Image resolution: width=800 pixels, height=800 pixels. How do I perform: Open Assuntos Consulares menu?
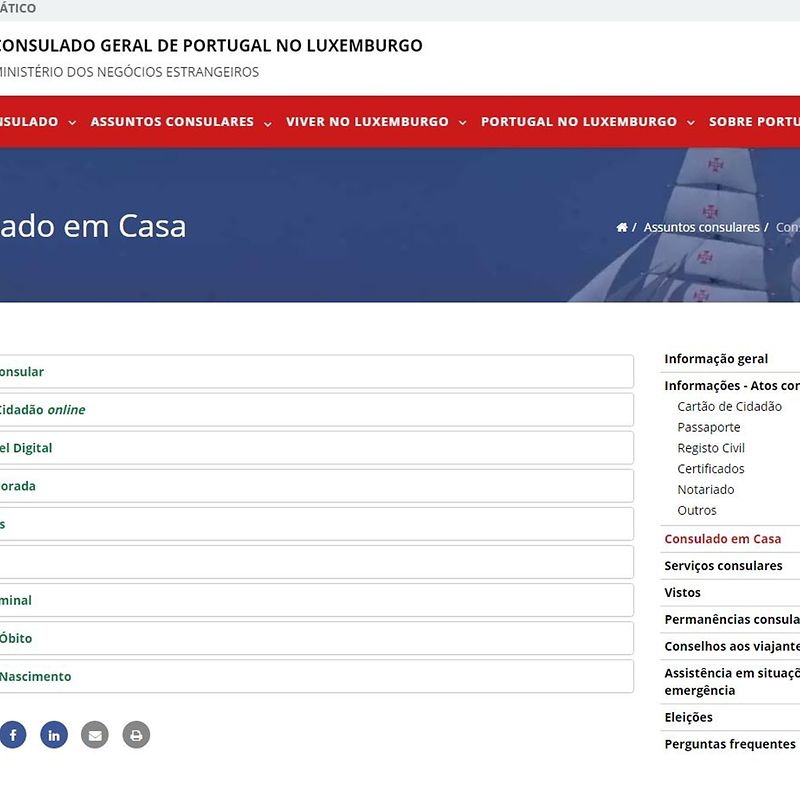point(172,121)
